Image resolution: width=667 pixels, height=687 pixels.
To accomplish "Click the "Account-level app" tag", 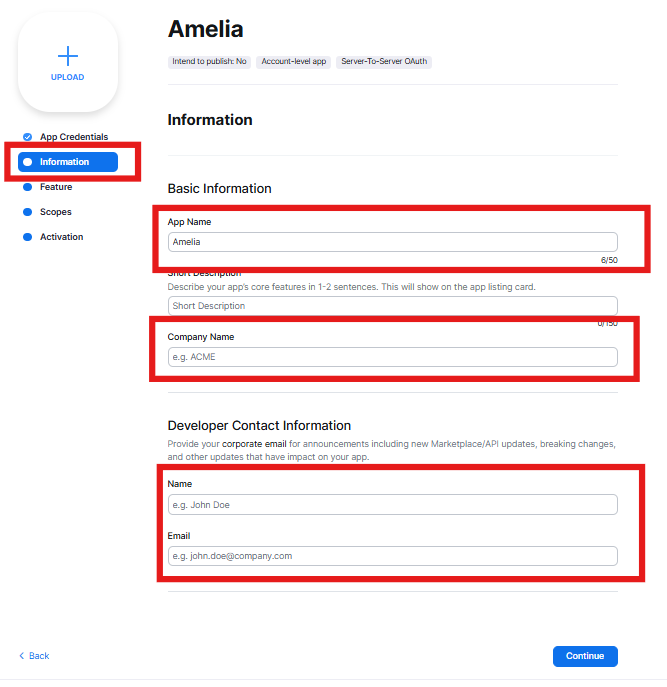I will pos(293,61).
